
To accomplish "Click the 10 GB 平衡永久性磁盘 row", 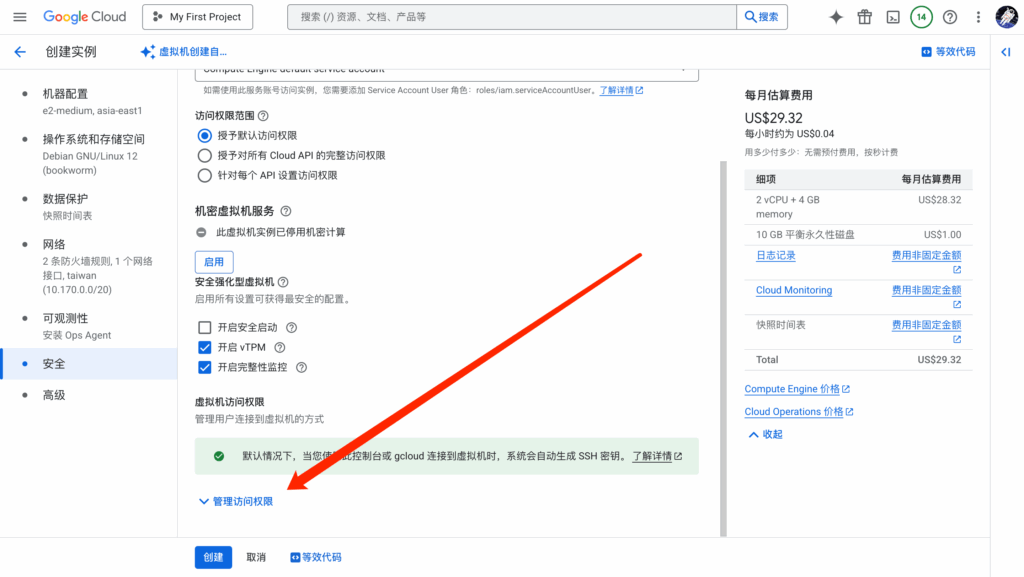I will [x=858, y=234].
